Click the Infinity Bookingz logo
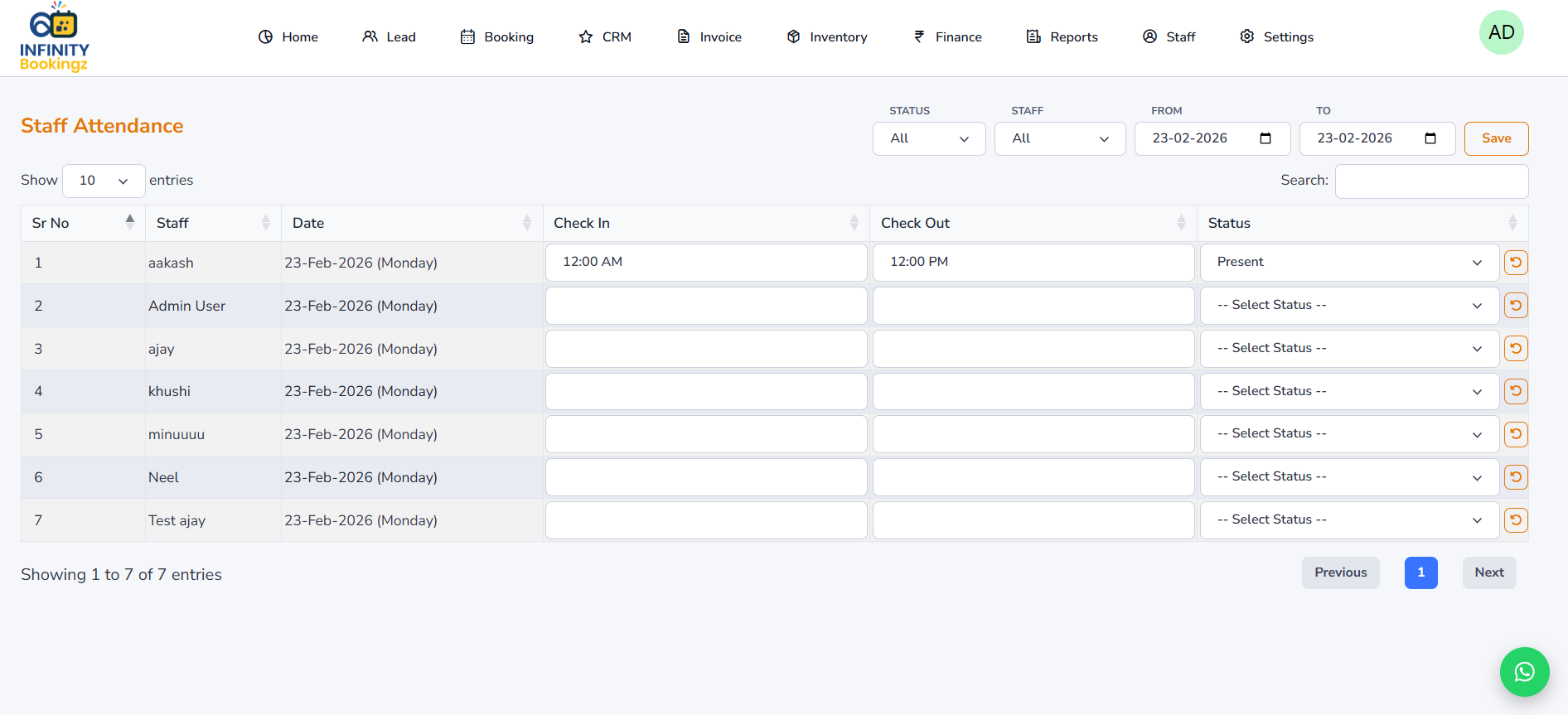This screenshot has width=1568, height=715. [x=55, y=37]
